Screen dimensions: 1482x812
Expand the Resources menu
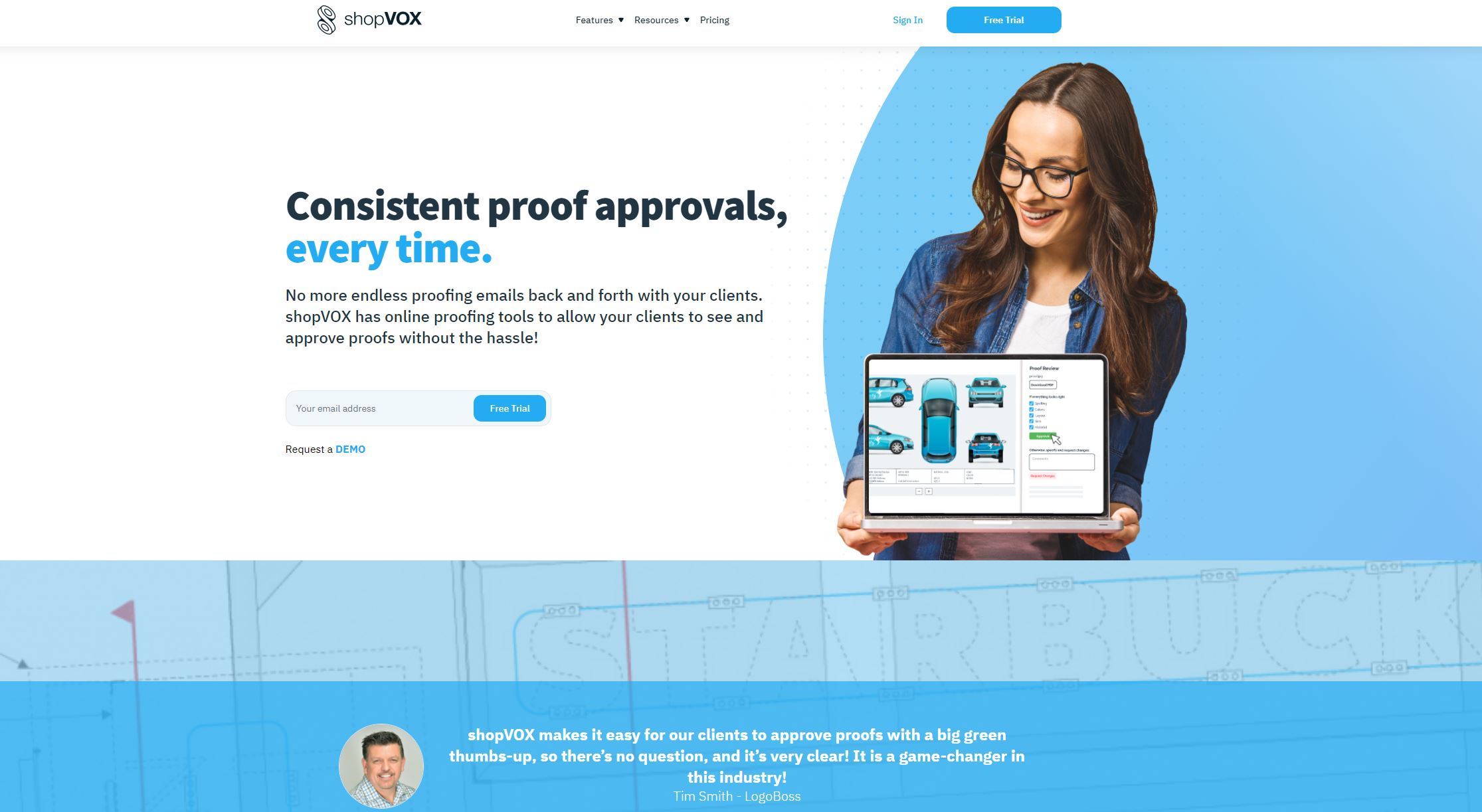(661, 20)
